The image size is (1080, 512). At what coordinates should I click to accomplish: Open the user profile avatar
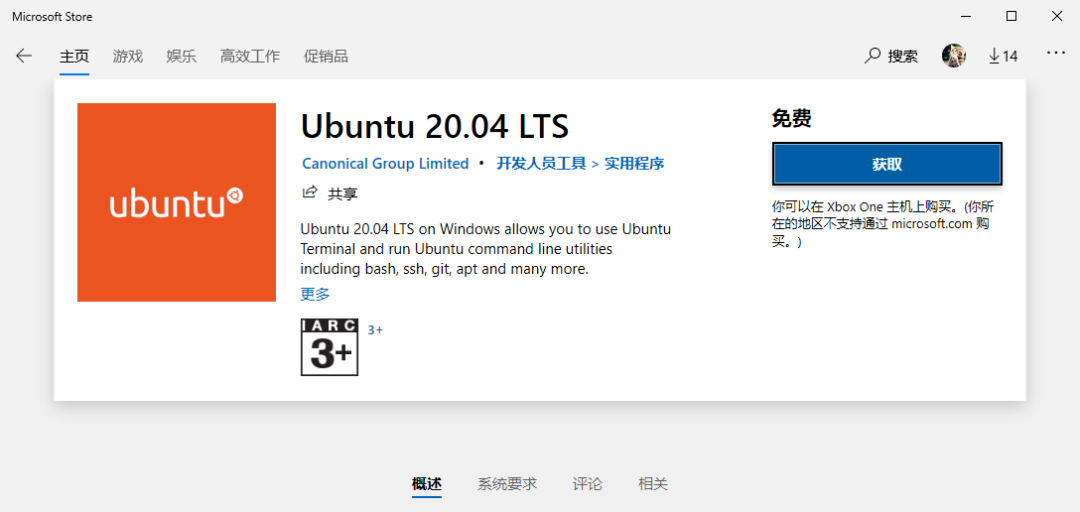coord(953,56)
